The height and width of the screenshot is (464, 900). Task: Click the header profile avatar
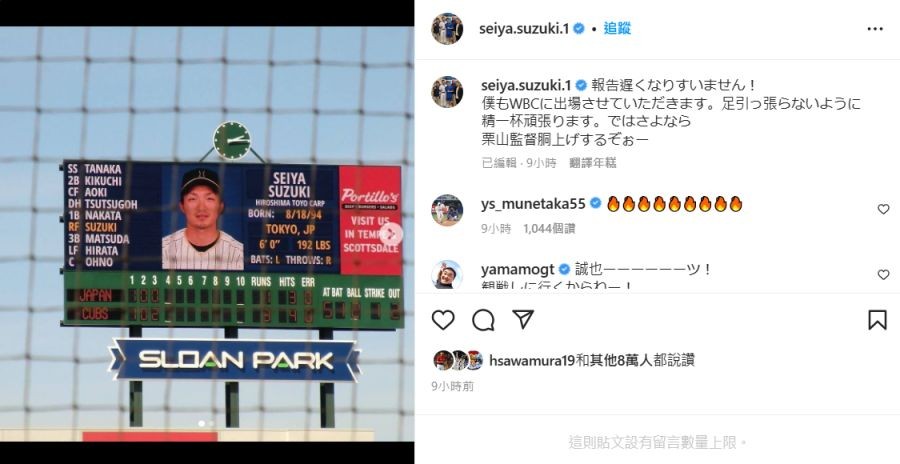click(x=447, y=29)
